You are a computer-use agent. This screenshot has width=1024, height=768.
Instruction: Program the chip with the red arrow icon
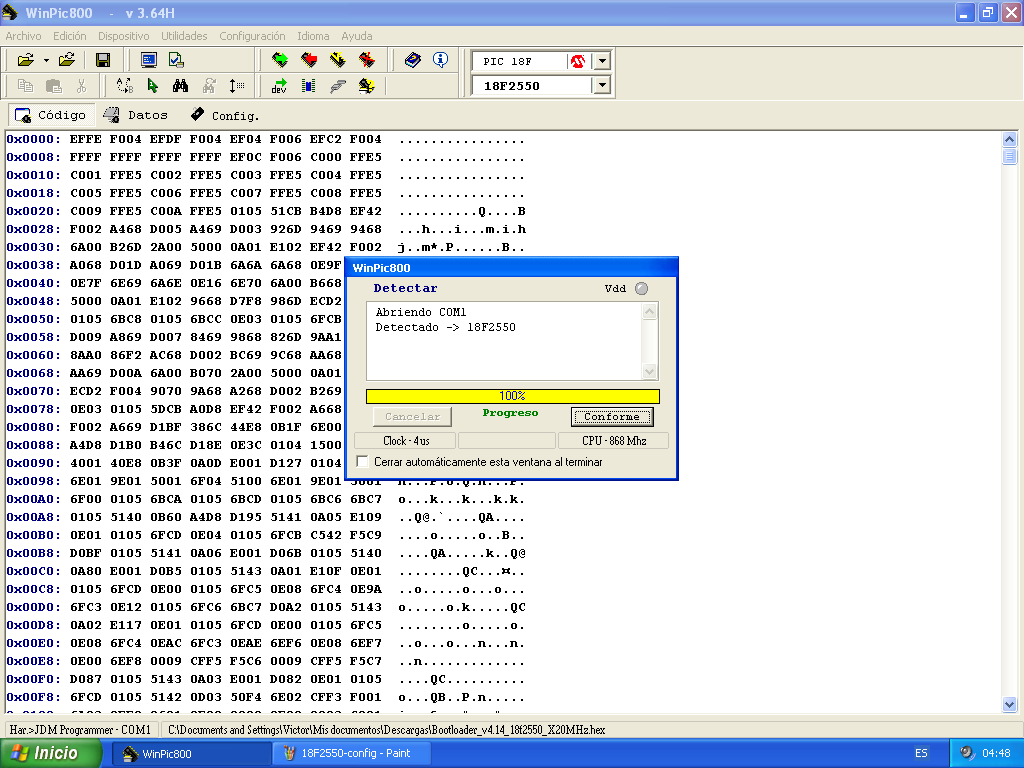pos(309,60)
